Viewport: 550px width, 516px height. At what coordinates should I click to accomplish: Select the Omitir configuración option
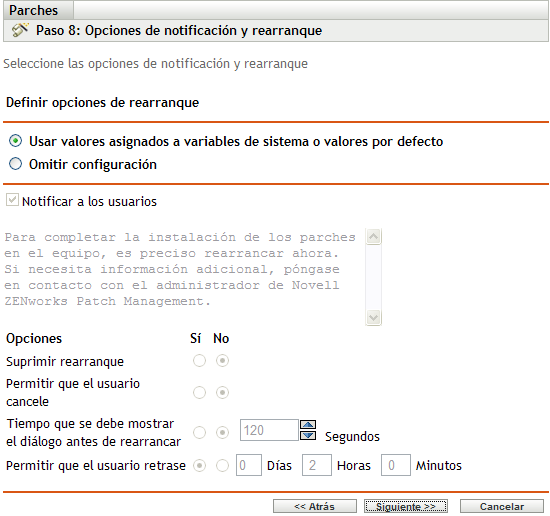(15, 164)
